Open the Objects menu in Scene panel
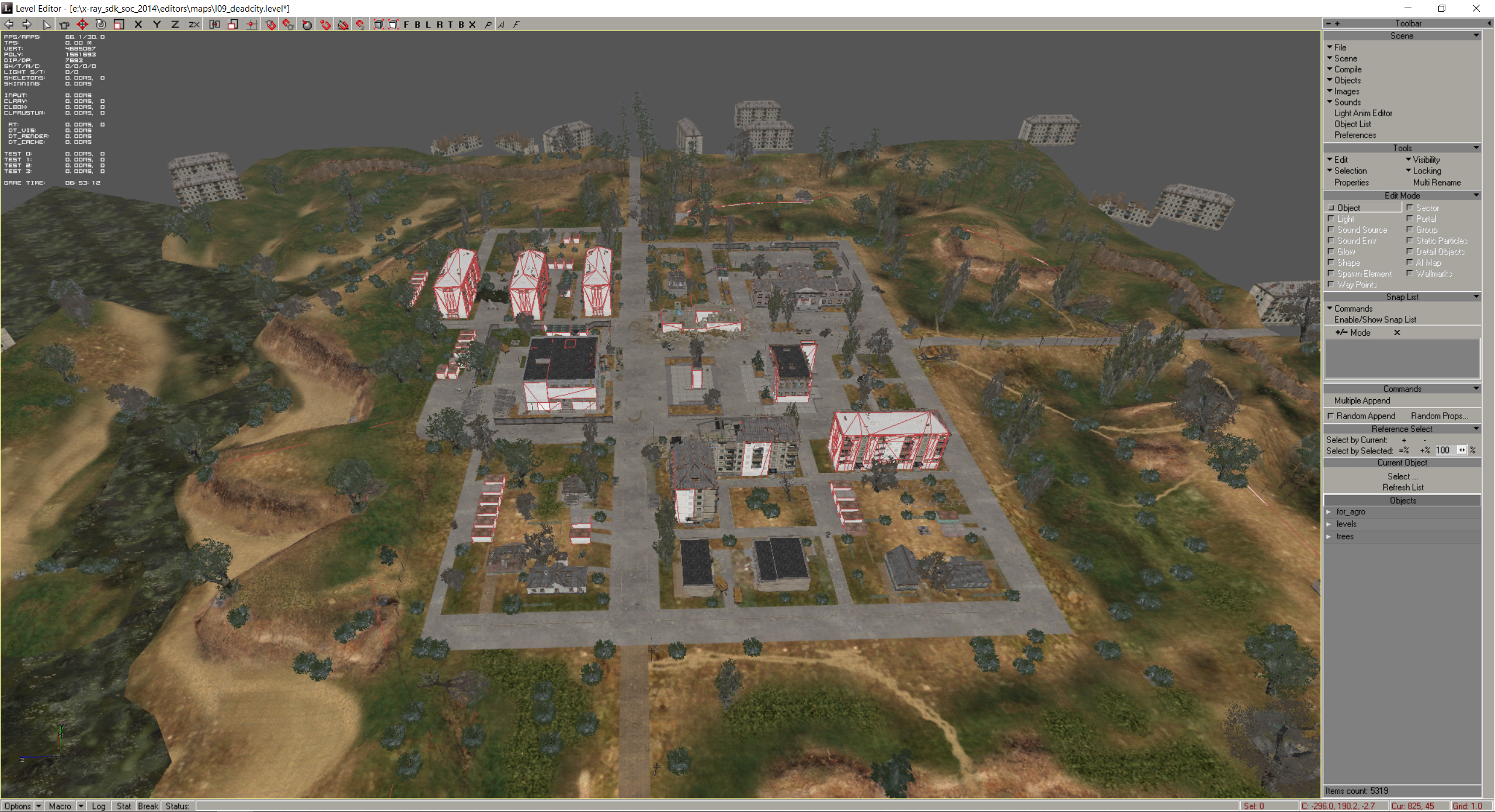Image resolution: width=1495 pixels, height=812 pixels. click(1343, 81)
